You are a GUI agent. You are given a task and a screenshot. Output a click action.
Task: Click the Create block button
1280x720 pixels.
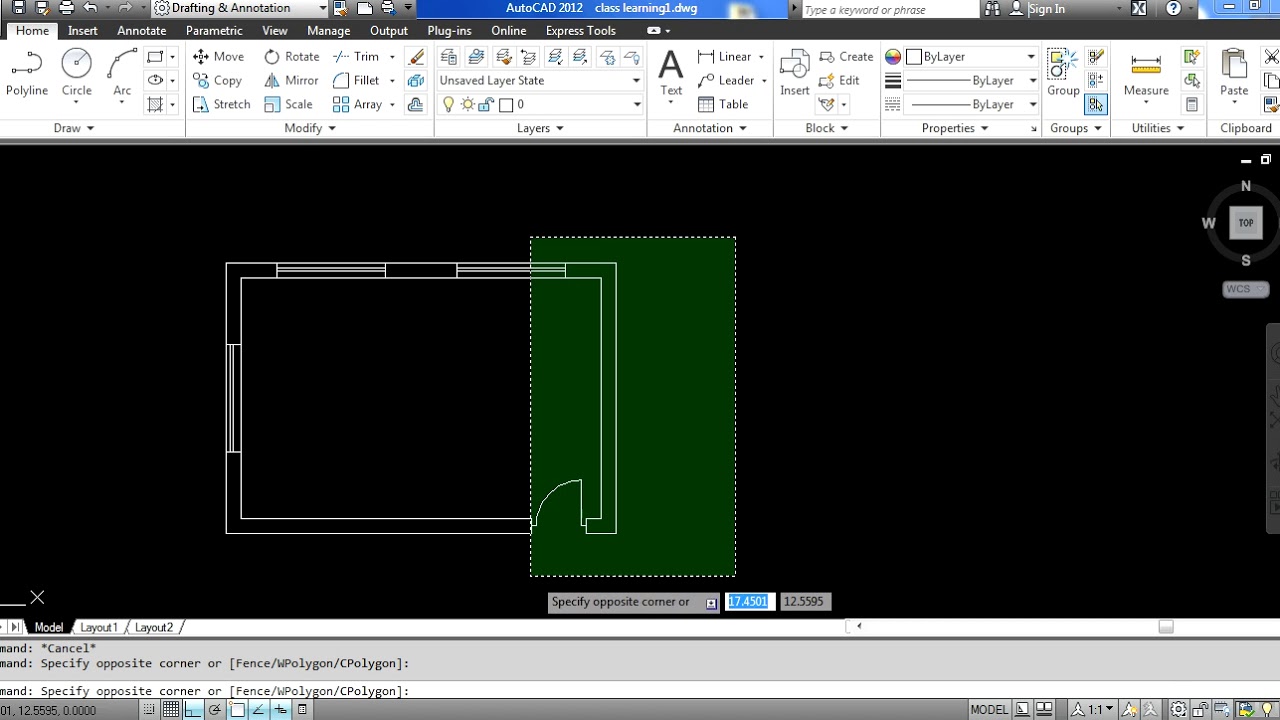click(846, 57)
